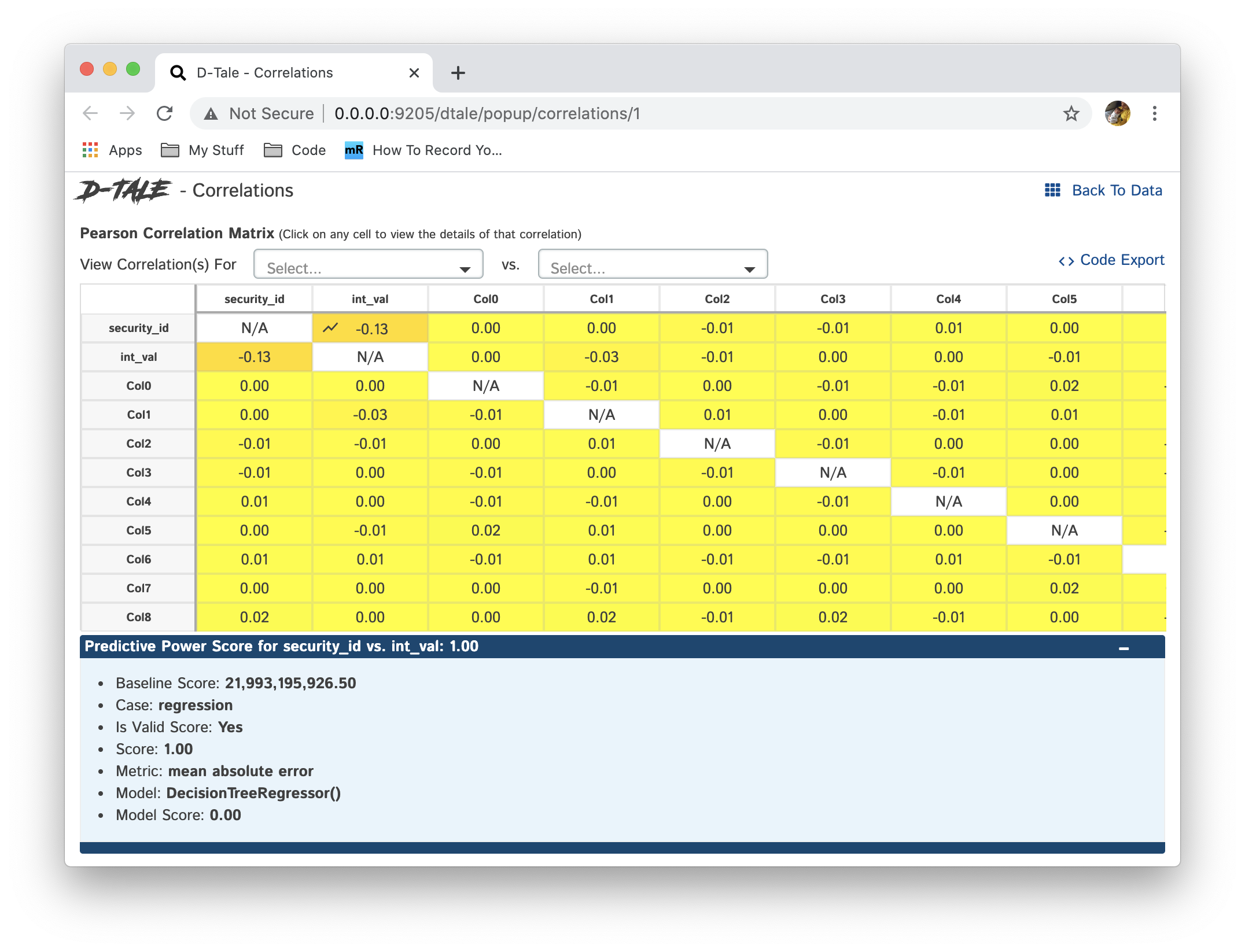Click the Code Export link
This screenshot has width=1245, height=952.
tap(1121, 260)
